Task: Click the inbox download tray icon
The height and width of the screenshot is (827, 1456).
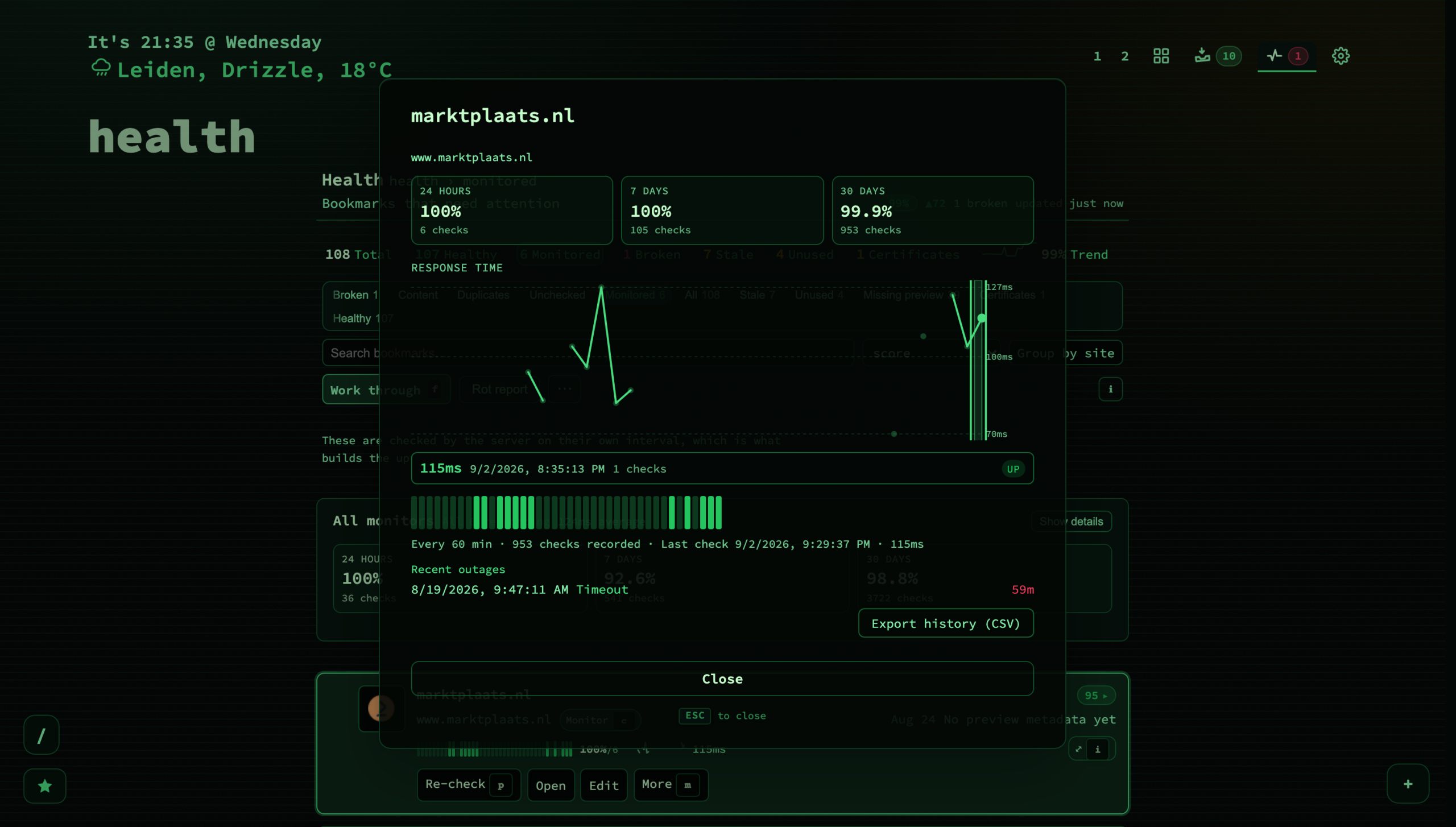Action: pos(1202,56)
